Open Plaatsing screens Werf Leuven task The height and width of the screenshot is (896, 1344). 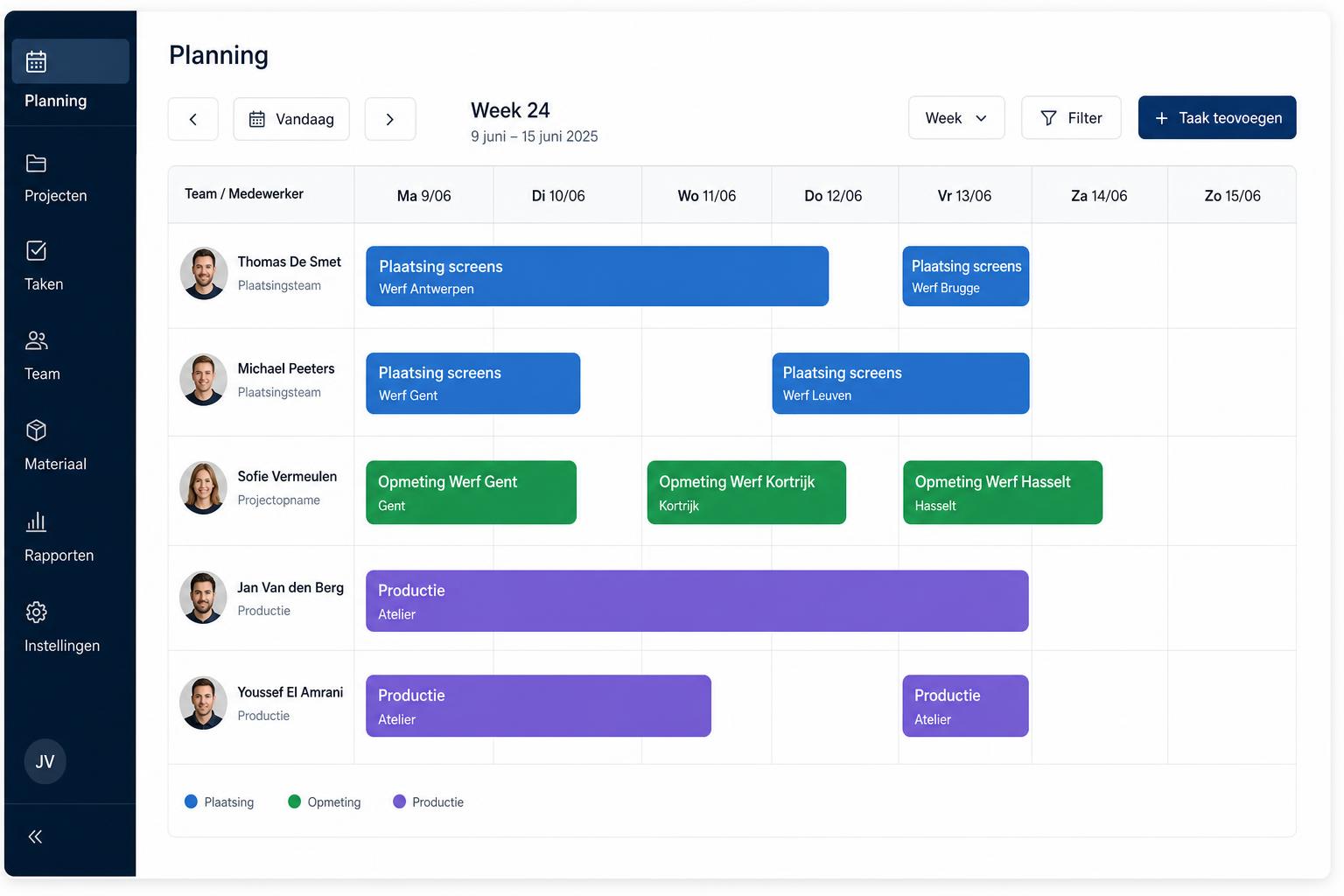click(x=900, y=383)
